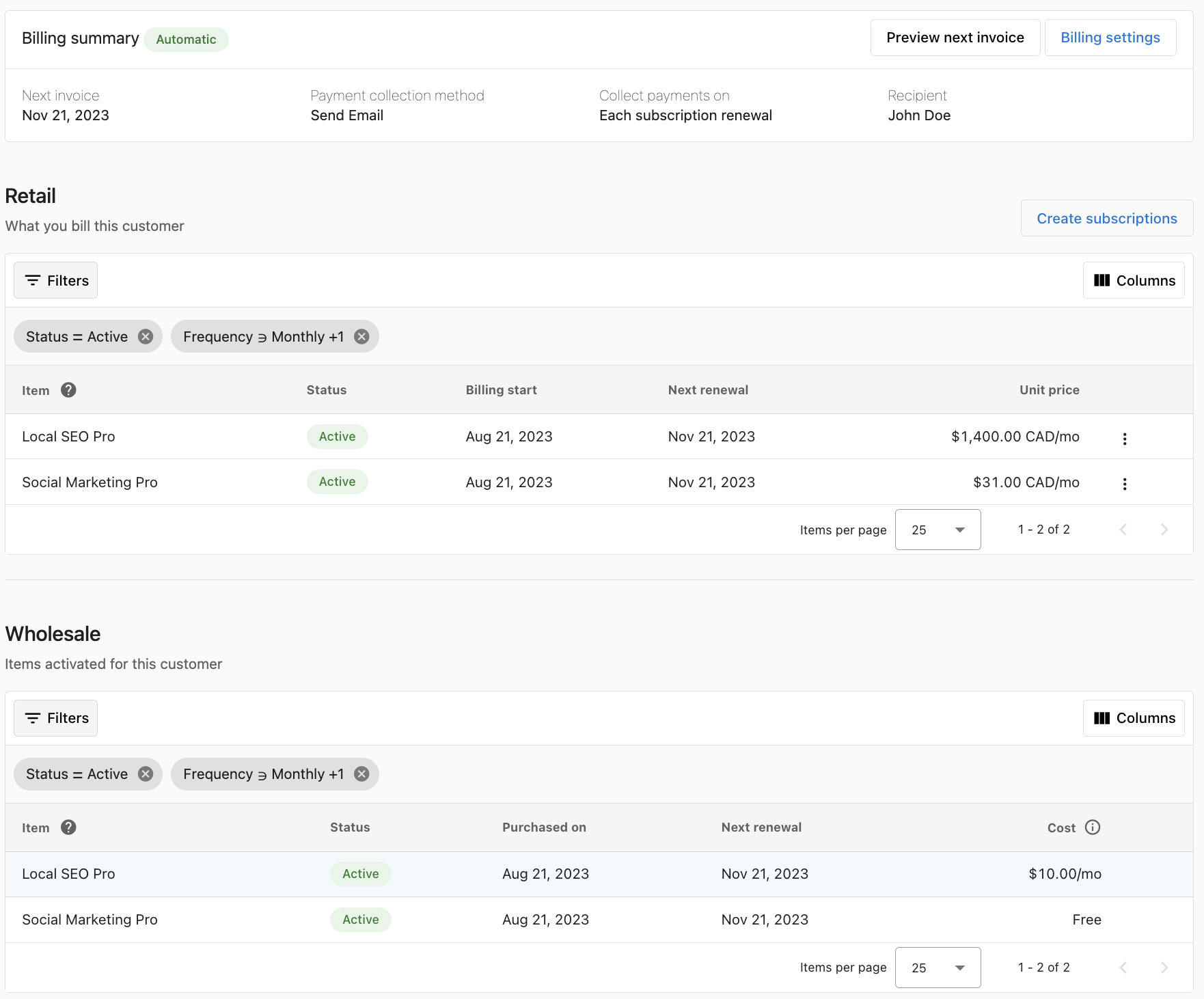Click Retail Item column help icon
Screen dimensions: 1204x999
(68, 390)
